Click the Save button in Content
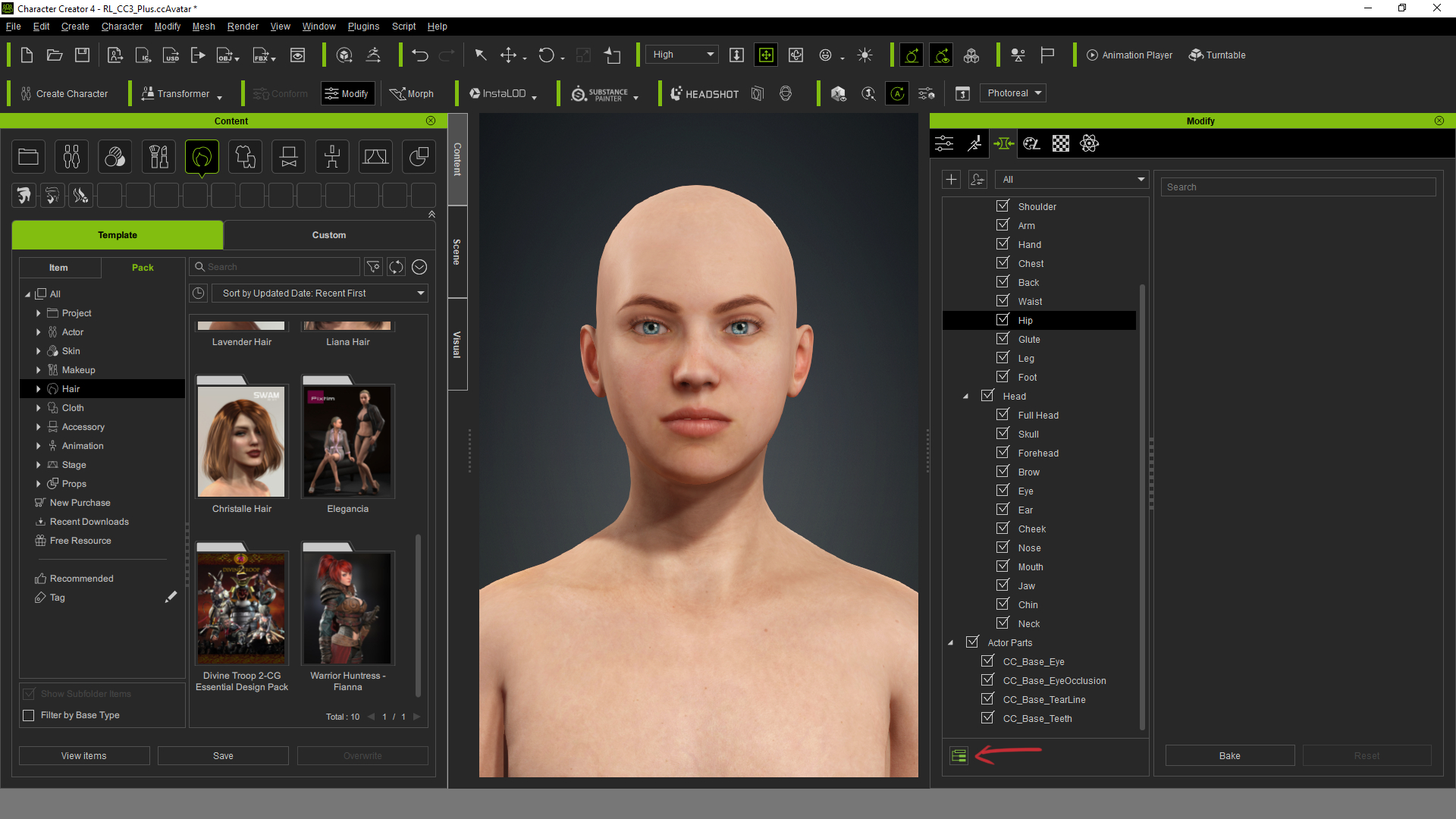 coord(223,756)
